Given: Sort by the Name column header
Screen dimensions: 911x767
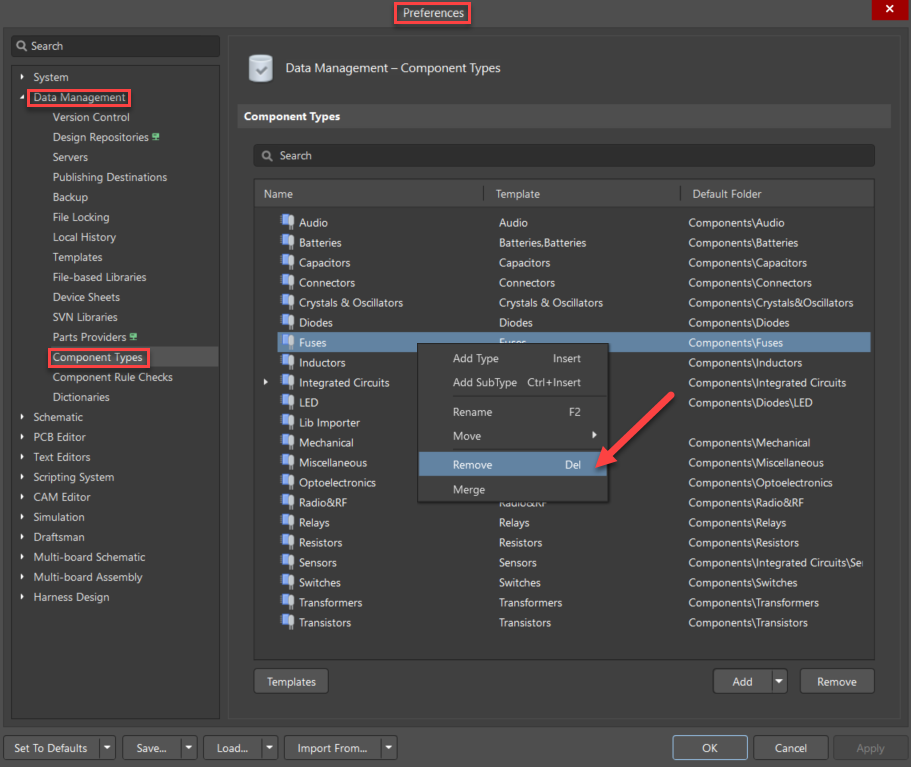Looking at the screenshot, I should 368,194.
